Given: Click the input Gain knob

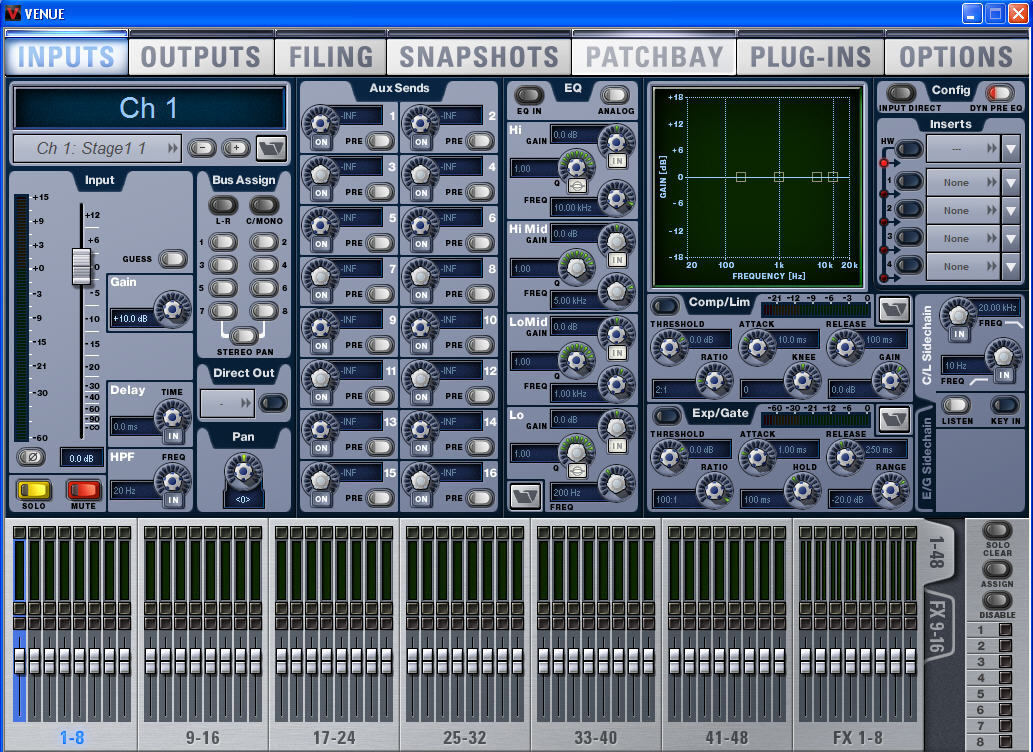Looking at the screenshot, I should 174,309.
